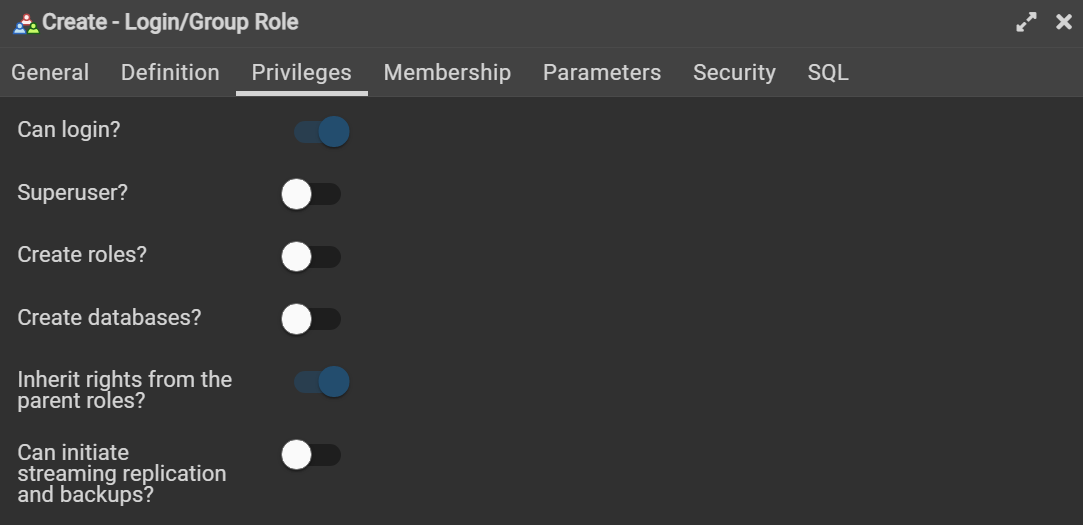Select the Privileges tab
1083x525 pixels.
pyautogui.click(x=301, y=73)
